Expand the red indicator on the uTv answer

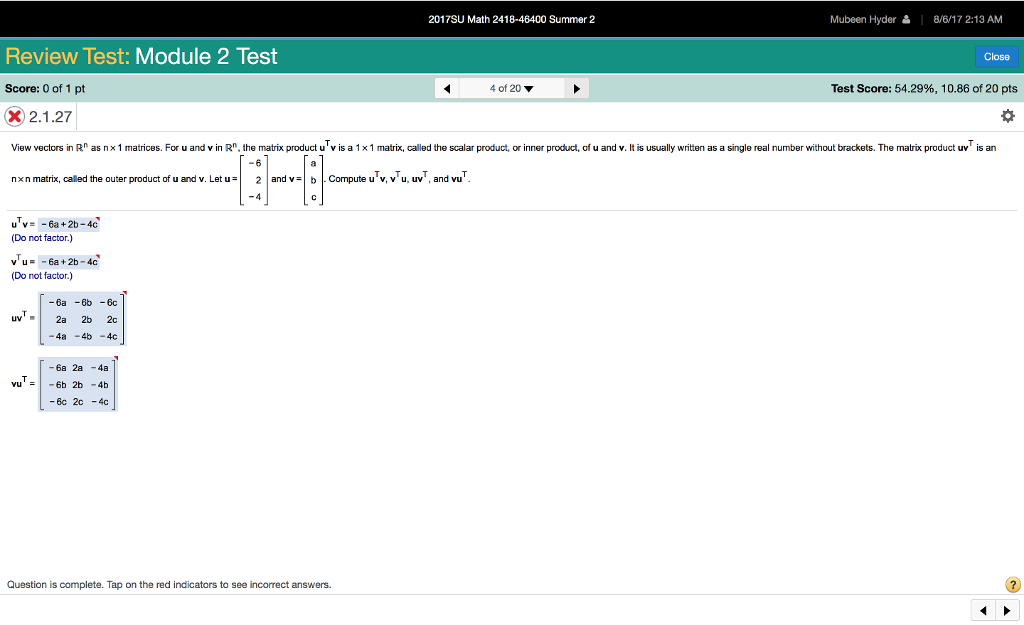(x=95, y=219)
